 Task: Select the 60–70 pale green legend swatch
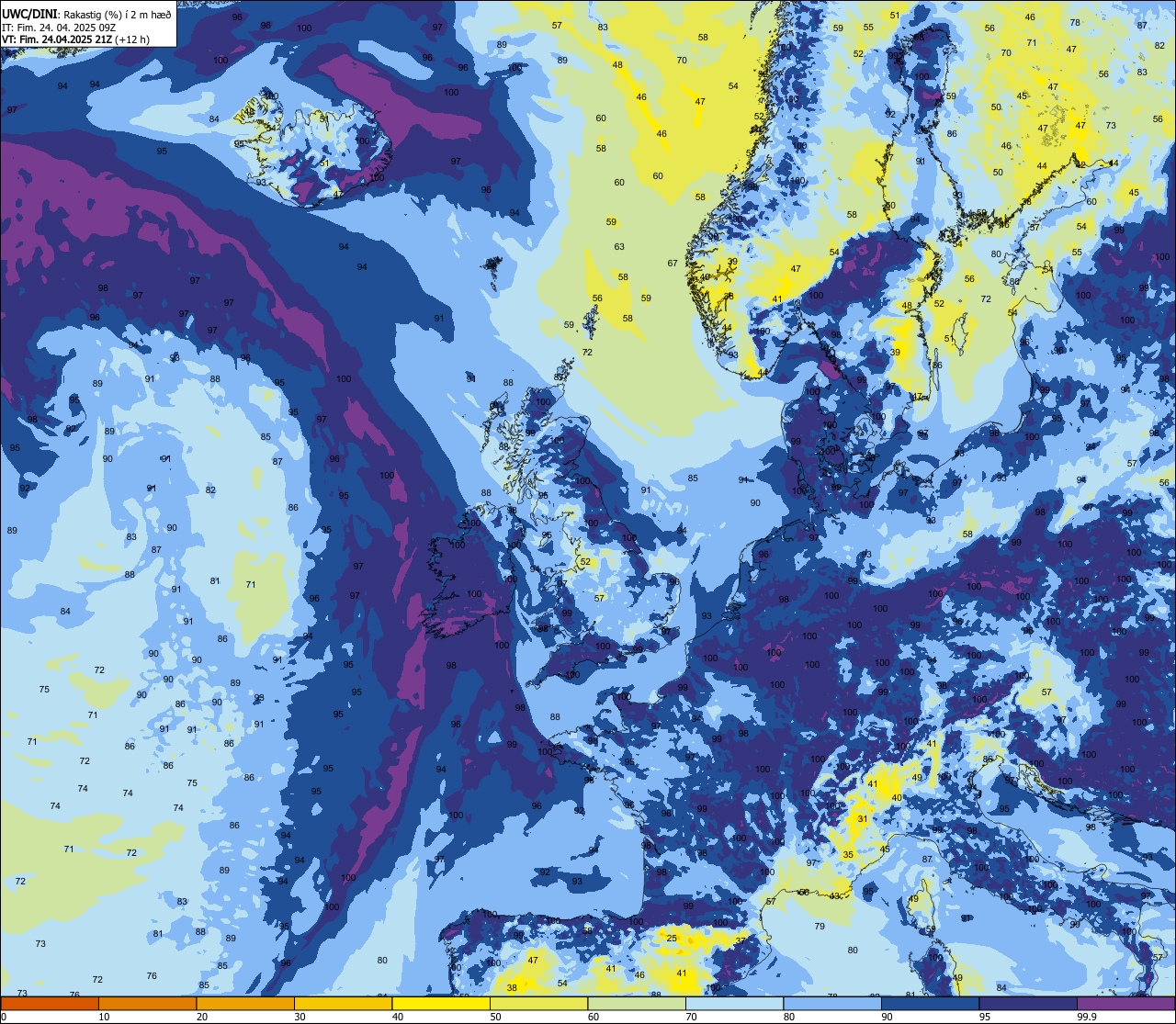pyautogui.click(x=637, y=1003)
